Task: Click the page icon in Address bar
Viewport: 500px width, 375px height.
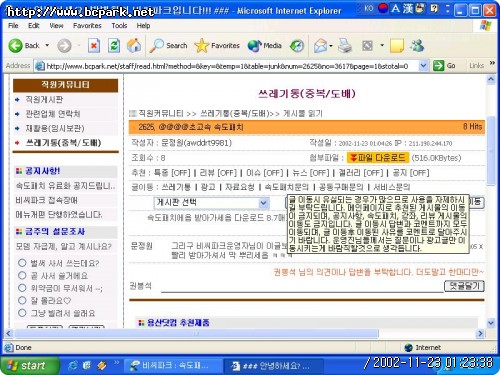Action: coord(40,66)
